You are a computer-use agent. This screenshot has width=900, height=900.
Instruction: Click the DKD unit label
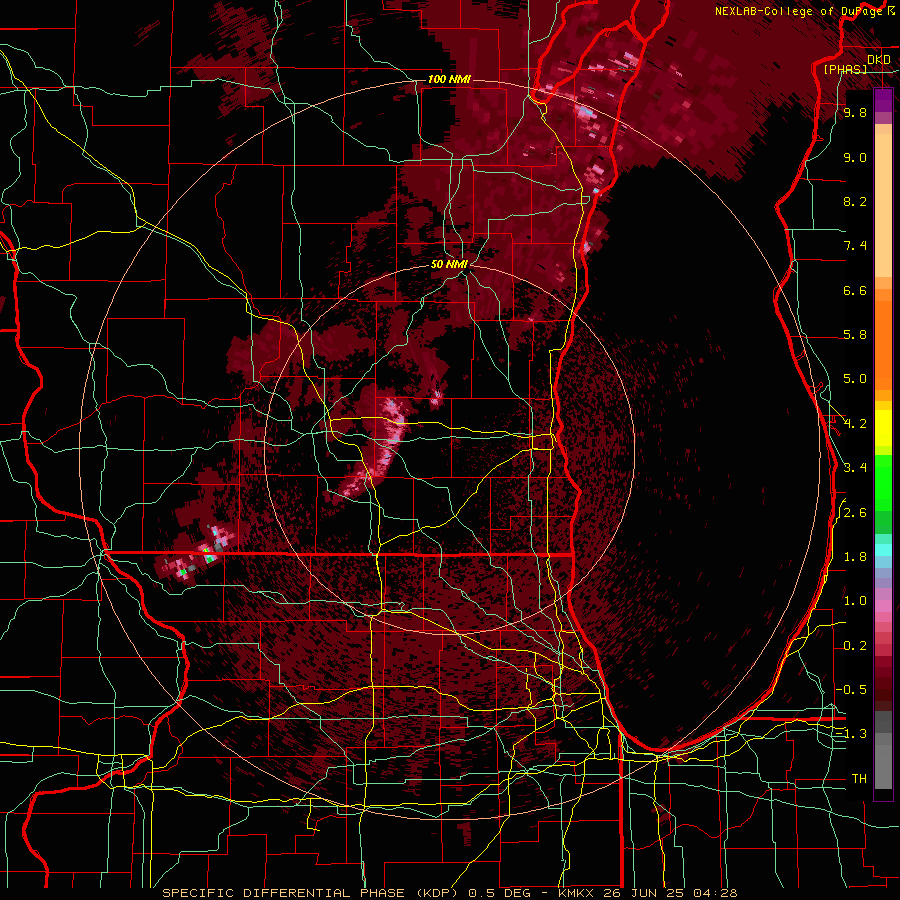[878, 60]
